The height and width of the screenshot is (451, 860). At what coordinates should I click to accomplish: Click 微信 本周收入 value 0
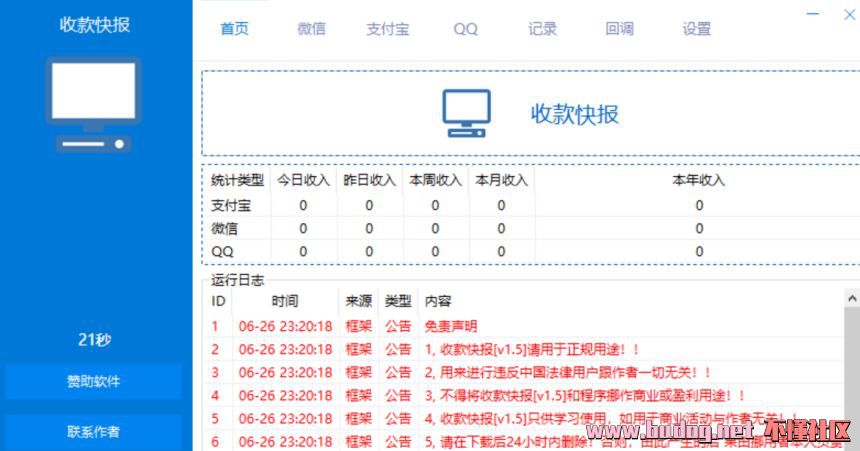[x=435, y=228]
